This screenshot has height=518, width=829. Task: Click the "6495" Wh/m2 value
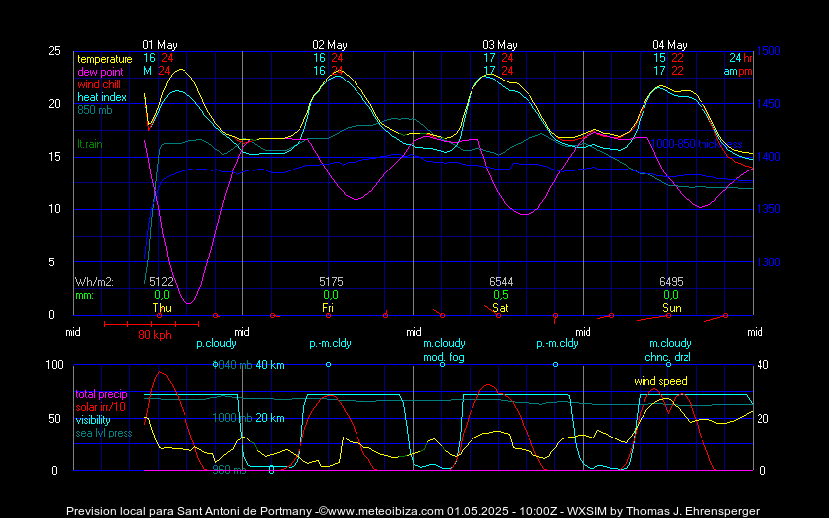[x=671, y=282]
